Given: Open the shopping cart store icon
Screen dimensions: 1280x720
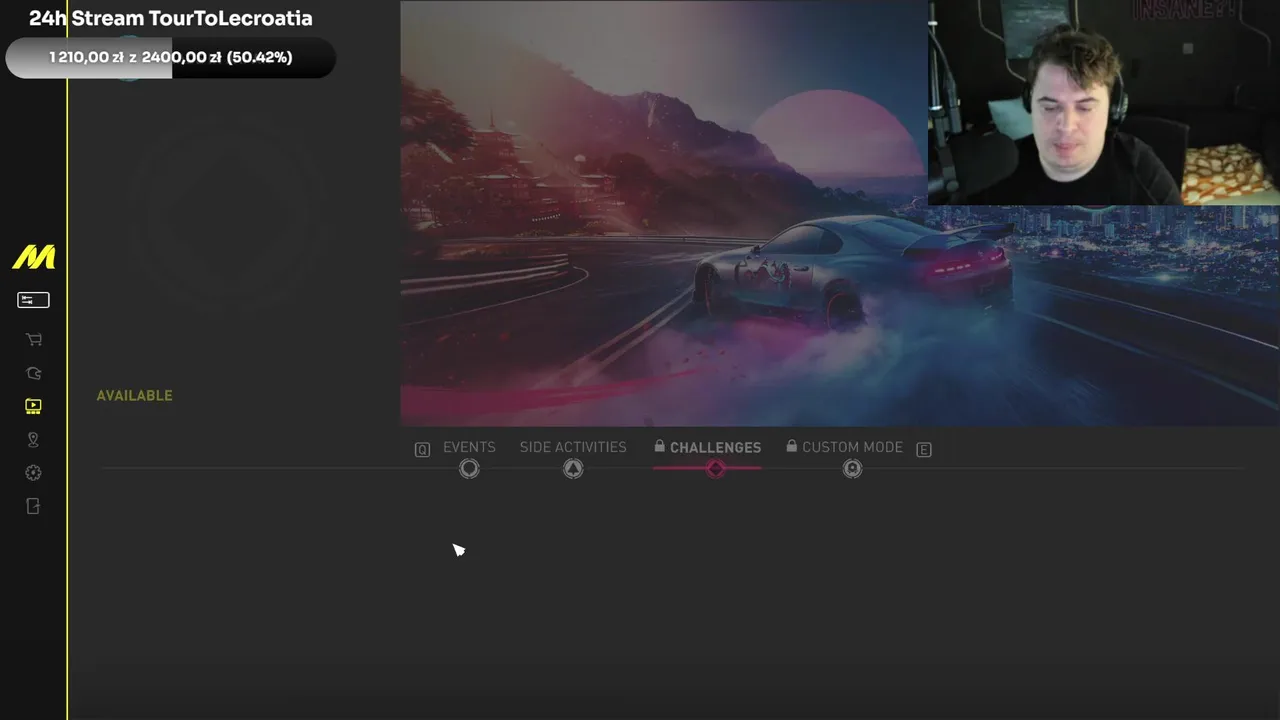Looking at the screenshot, I should tap(33, 340).
